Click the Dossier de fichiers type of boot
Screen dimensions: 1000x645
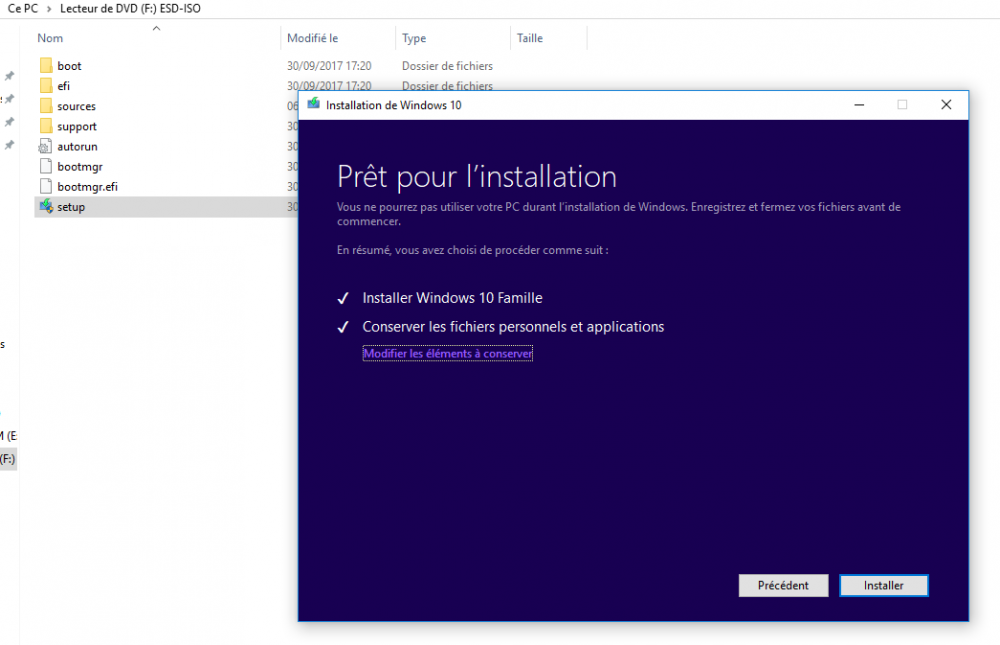[x=447, y=66]
